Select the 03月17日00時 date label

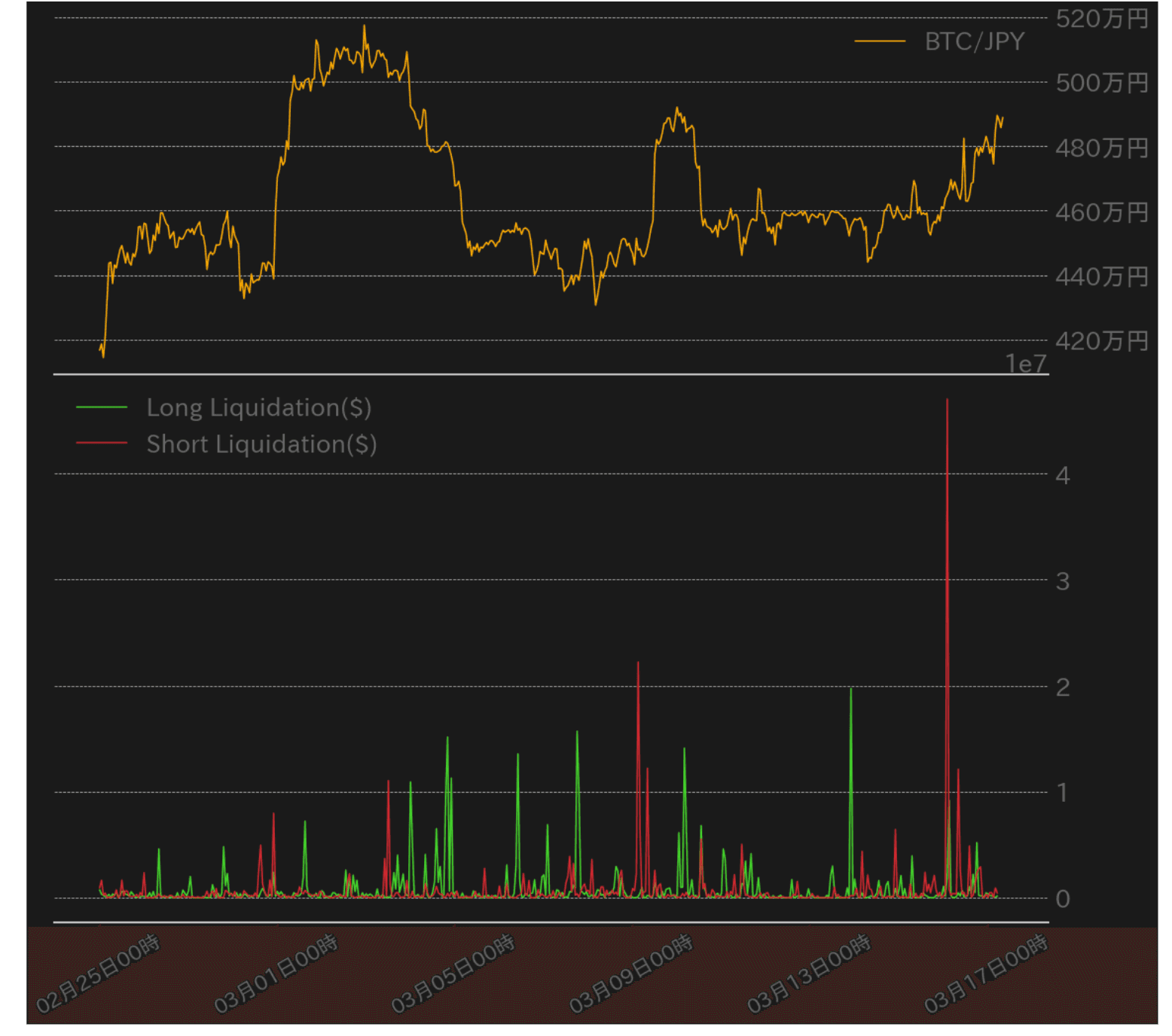pos(985,974)
